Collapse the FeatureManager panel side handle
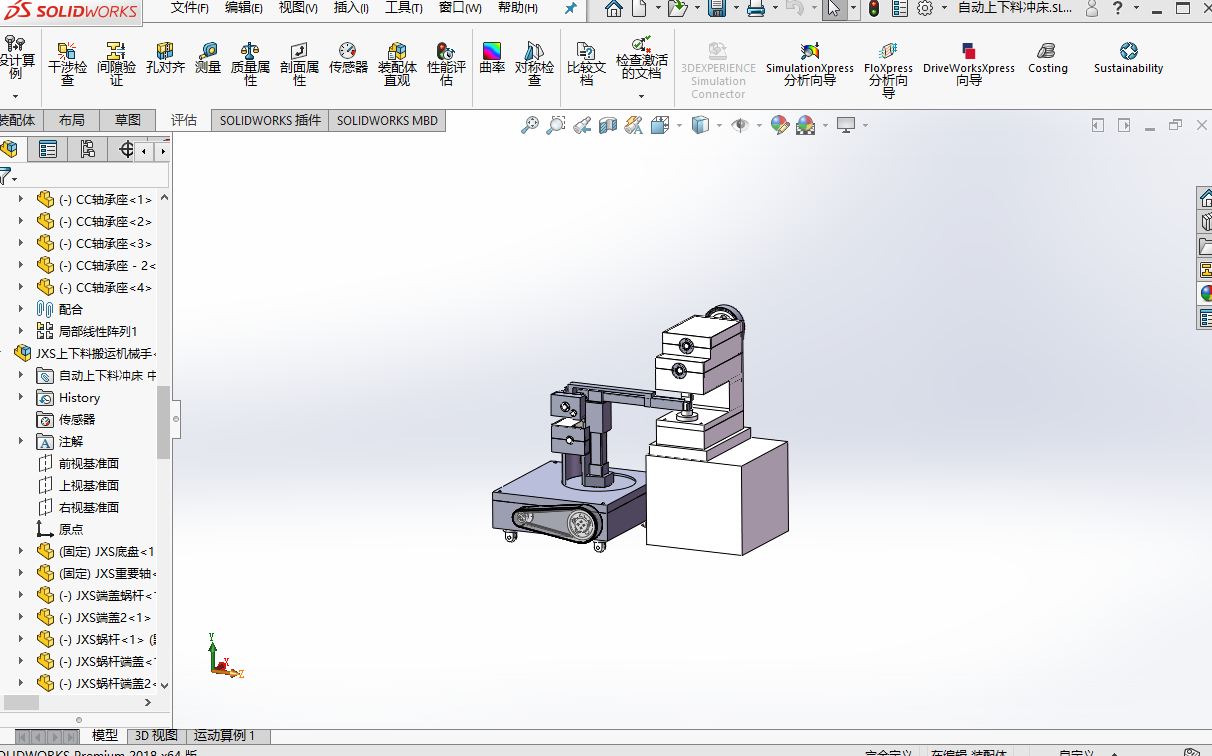1212x756 pixels. point(176,419)
